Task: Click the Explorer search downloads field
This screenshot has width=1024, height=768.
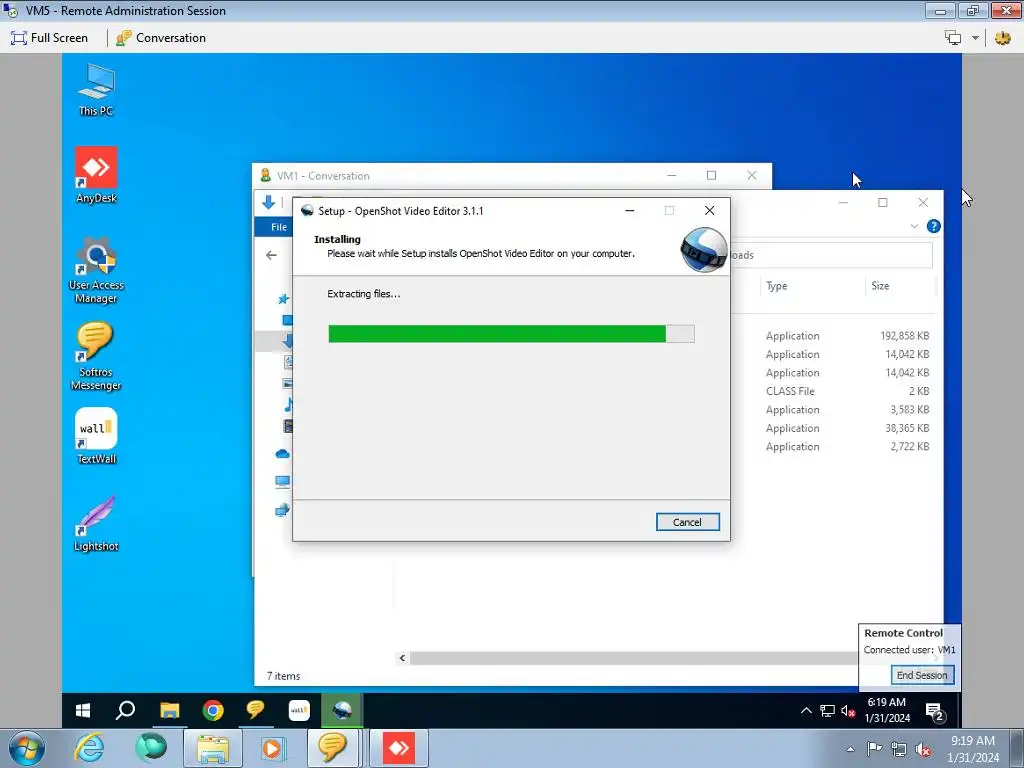Action: (831, 255)
